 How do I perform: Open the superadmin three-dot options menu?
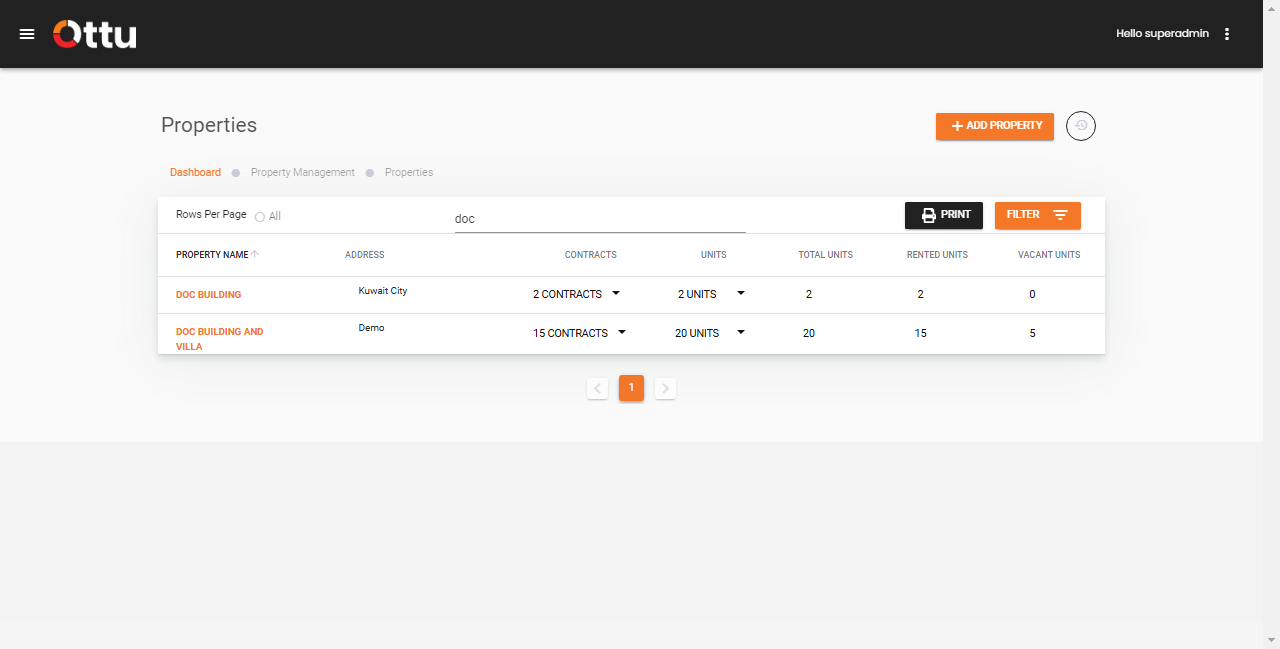[1227, 34]
